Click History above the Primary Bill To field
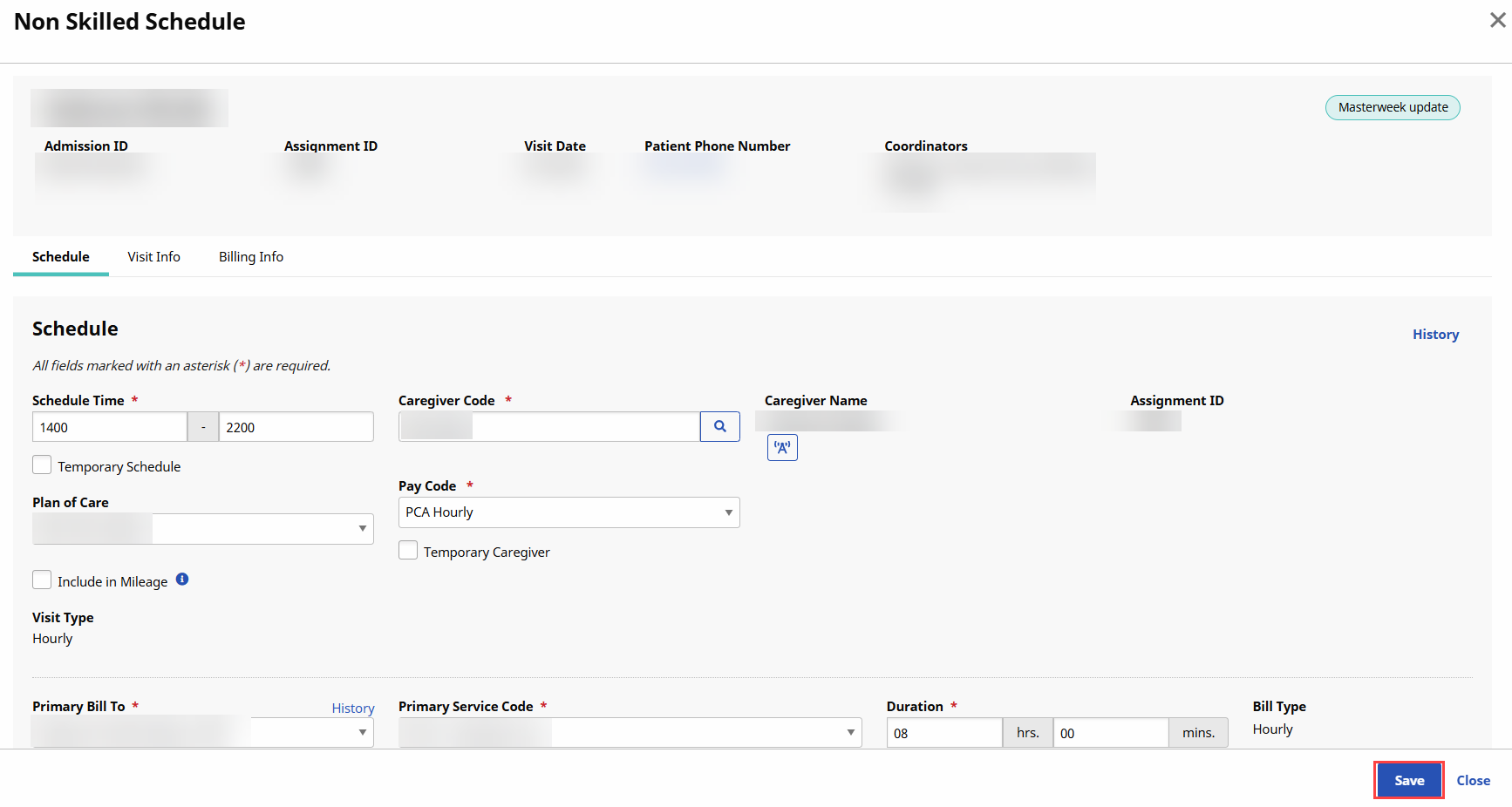 [x=352, y=708]
